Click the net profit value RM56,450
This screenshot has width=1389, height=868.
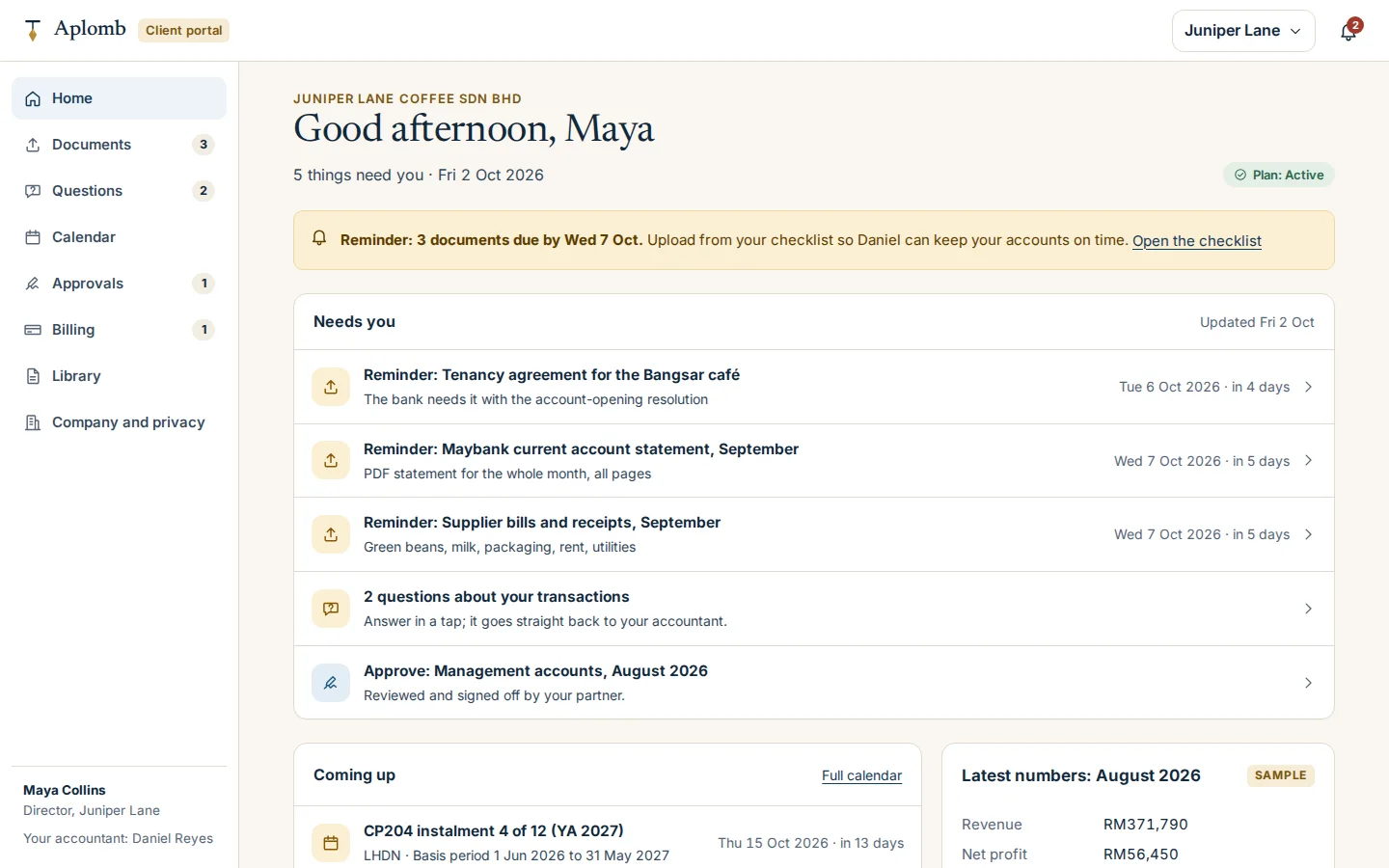click(x=1141, y=854)
